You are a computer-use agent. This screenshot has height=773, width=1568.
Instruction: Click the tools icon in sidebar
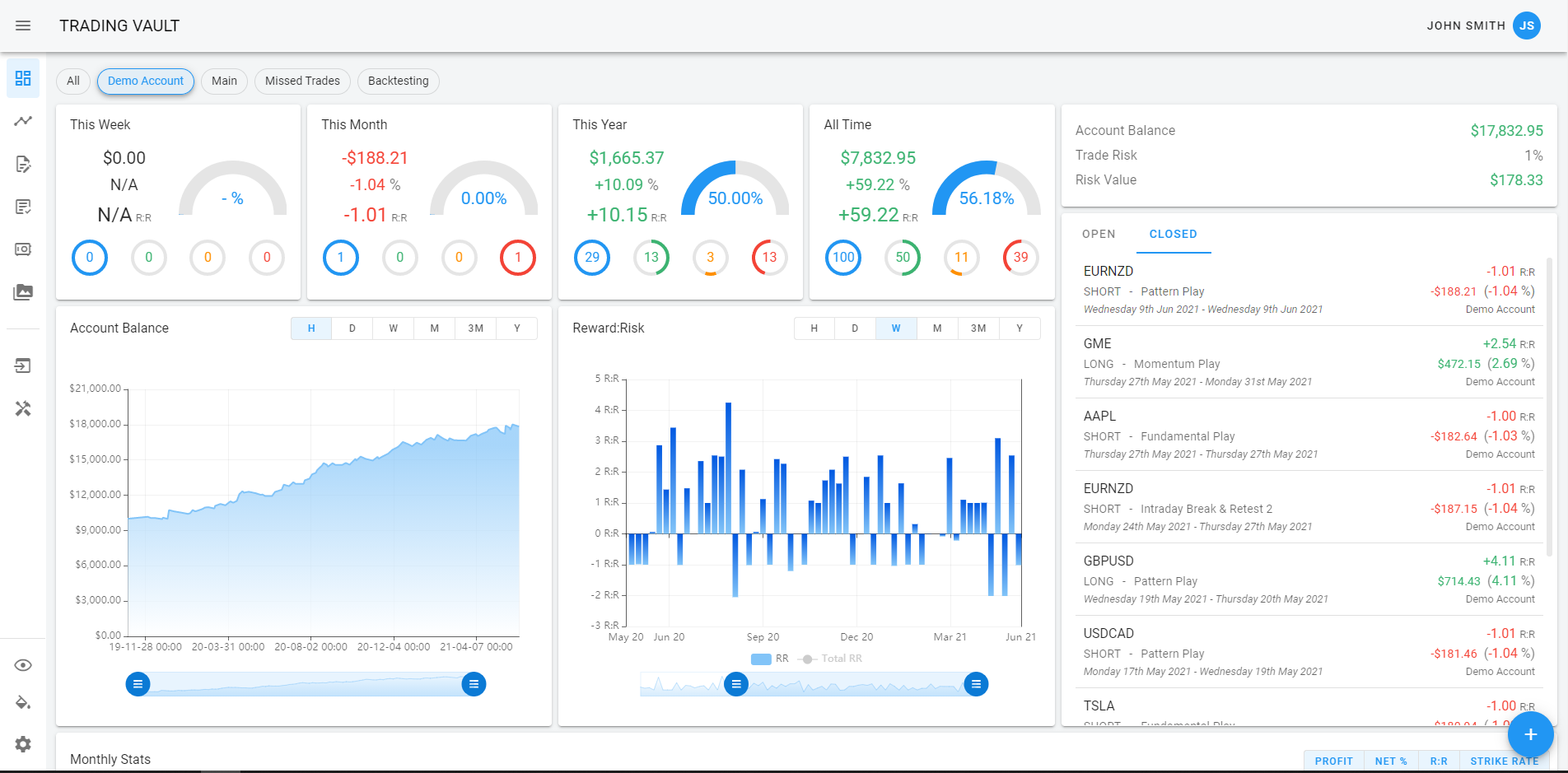(23, 408)
